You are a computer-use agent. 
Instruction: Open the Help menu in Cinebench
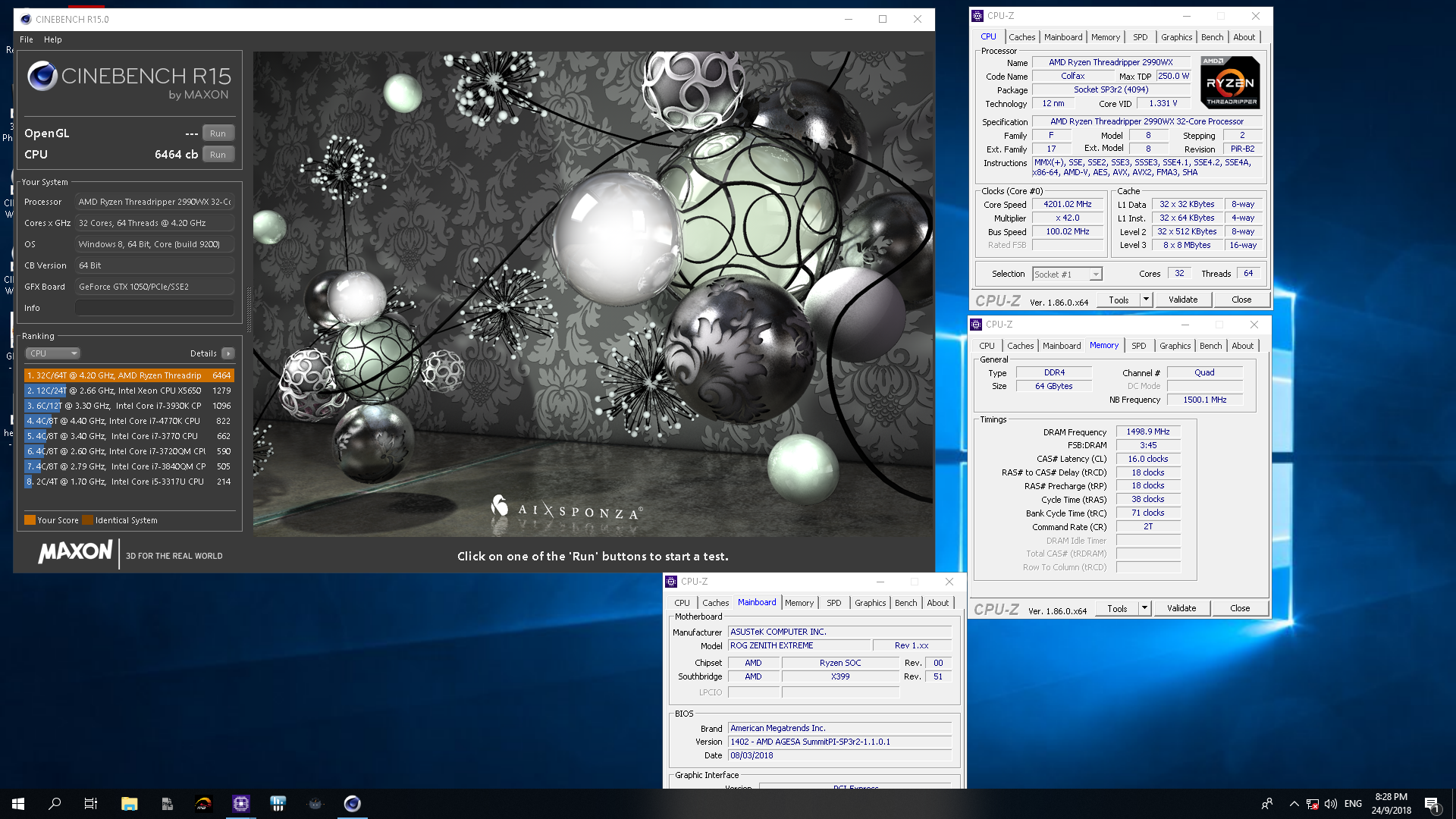pyautogui.click(x=53, y=39)
